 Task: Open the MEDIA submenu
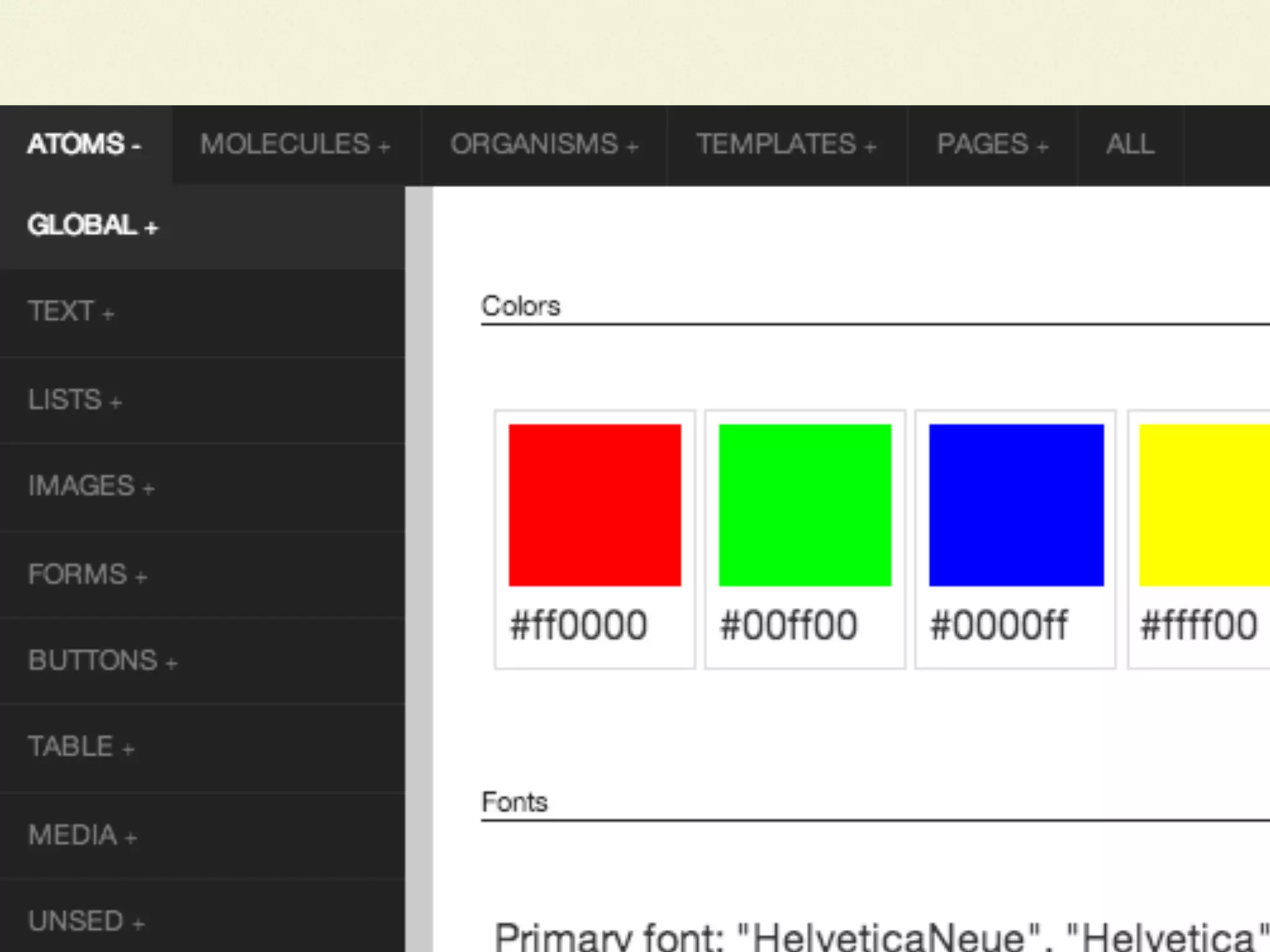coord(82,835)
